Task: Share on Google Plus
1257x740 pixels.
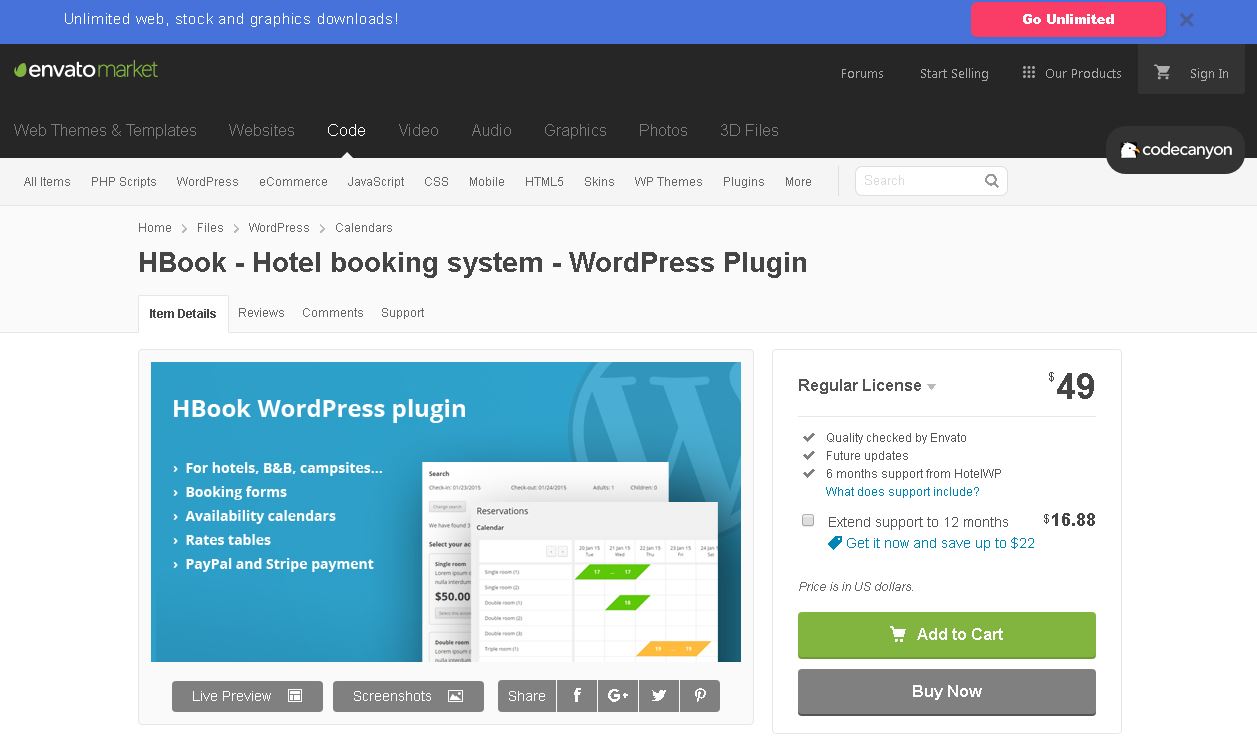Action: pyautogui.click(x=618, y=696)
